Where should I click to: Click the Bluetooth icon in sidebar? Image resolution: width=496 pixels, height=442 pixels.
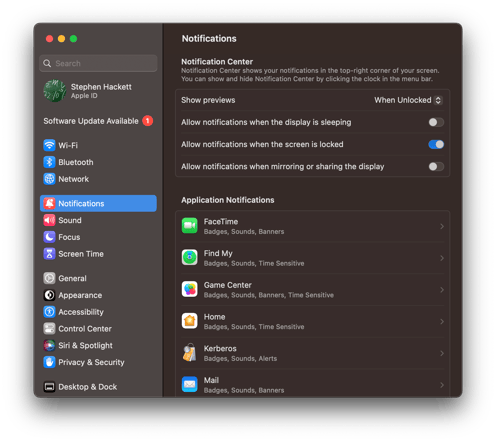[x=49, y=162]
